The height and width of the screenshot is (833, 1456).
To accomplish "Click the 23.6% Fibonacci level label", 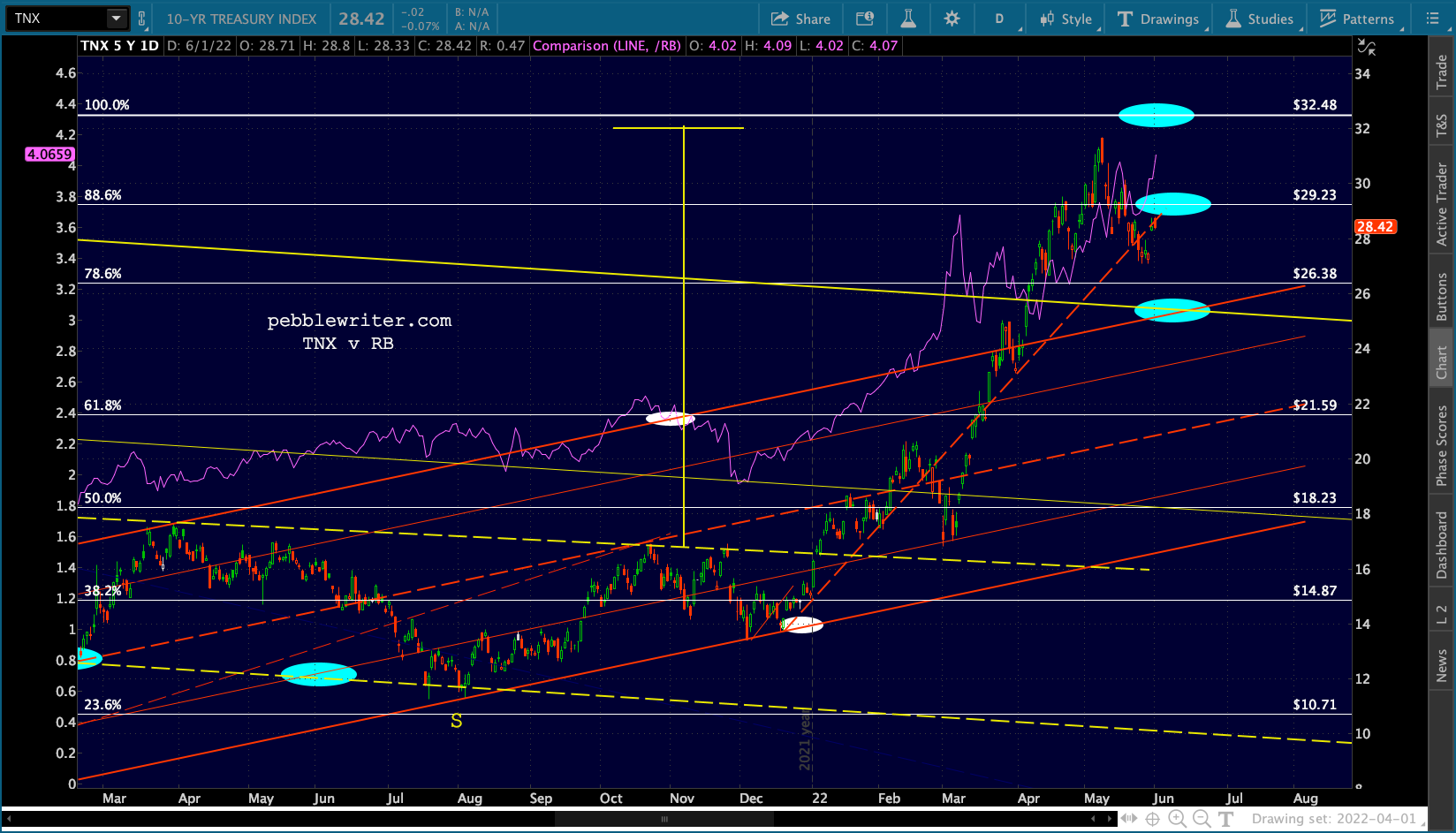I will (102, 705).
